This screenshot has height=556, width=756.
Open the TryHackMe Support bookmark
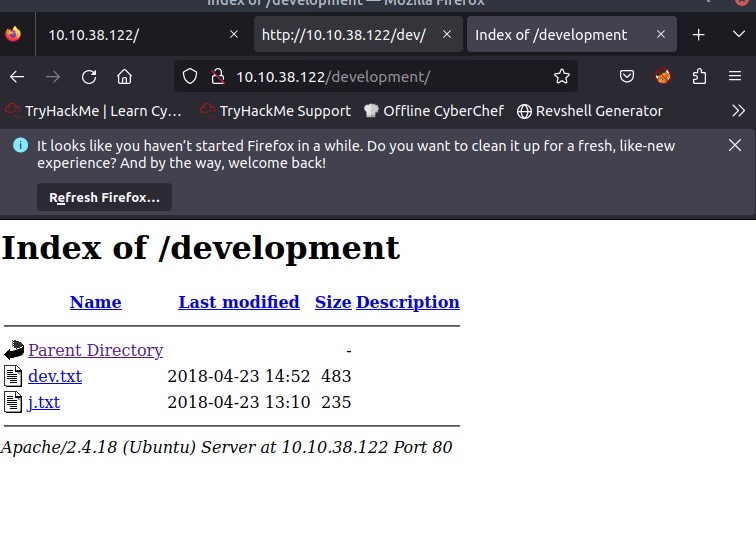[275, 111]
